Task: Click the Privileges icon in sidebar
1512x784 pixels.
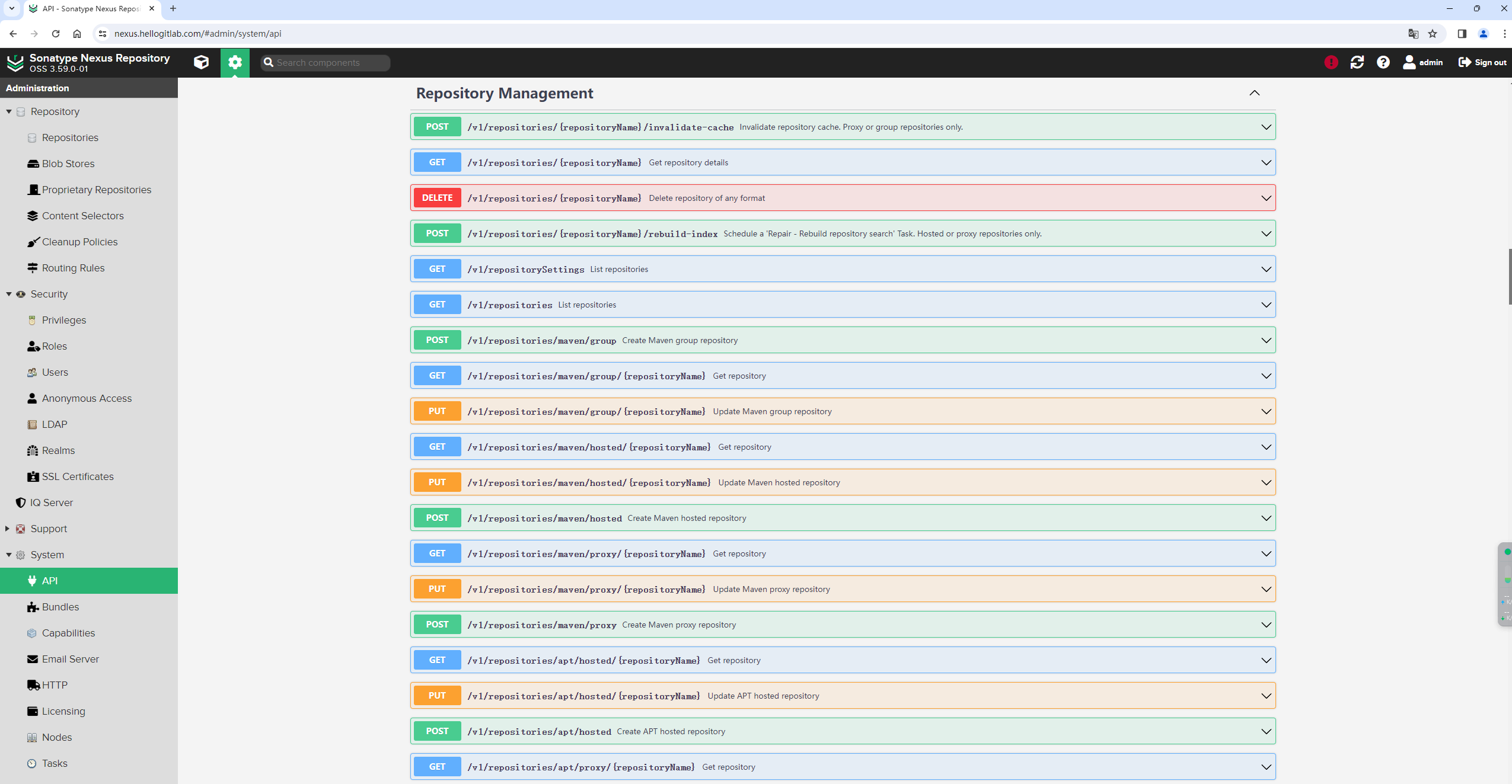Action: click(x=32, y=320)
